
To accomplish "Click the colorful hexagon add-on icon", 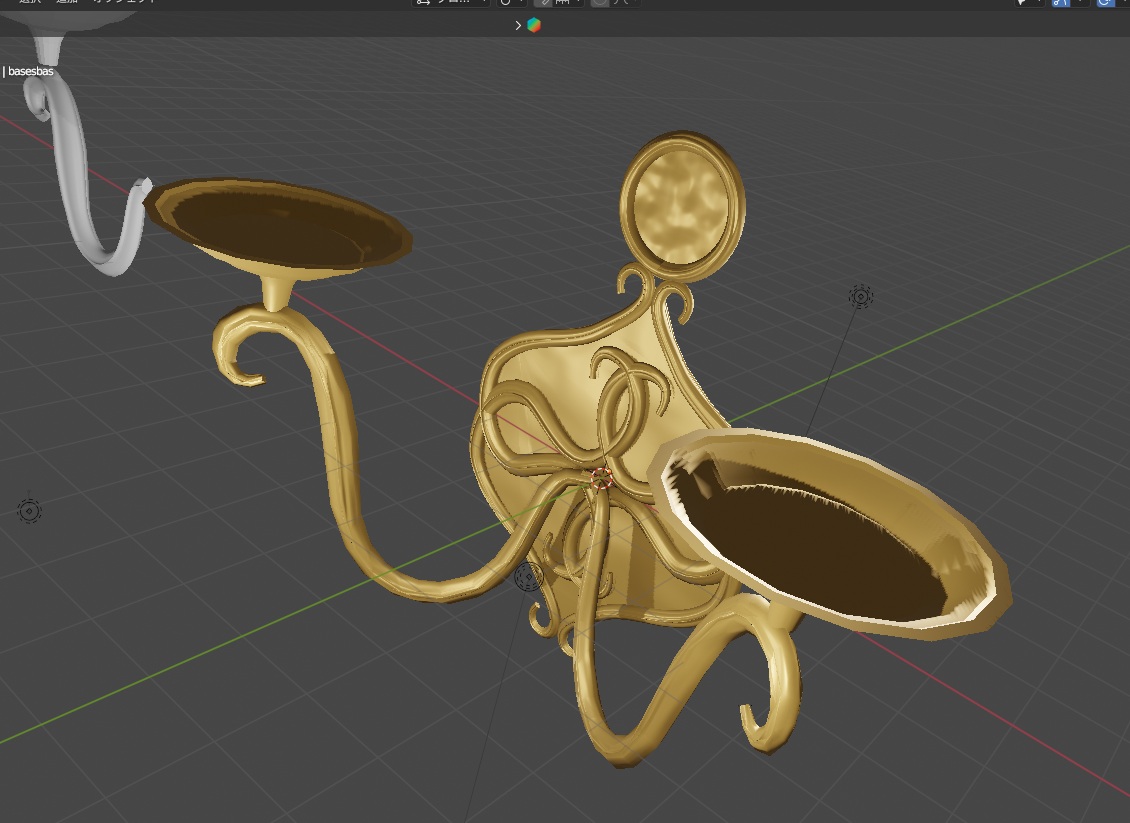I will tap(534, 25).
